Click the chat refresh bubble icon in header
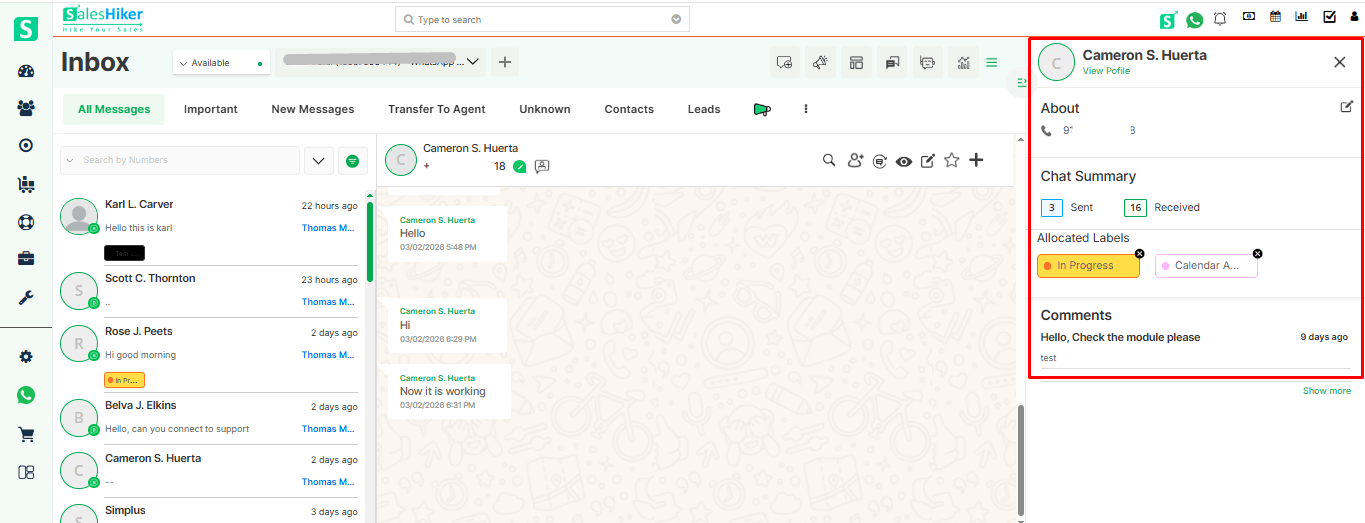Viewport: 1365px width, 523px height. pos(880,160)
